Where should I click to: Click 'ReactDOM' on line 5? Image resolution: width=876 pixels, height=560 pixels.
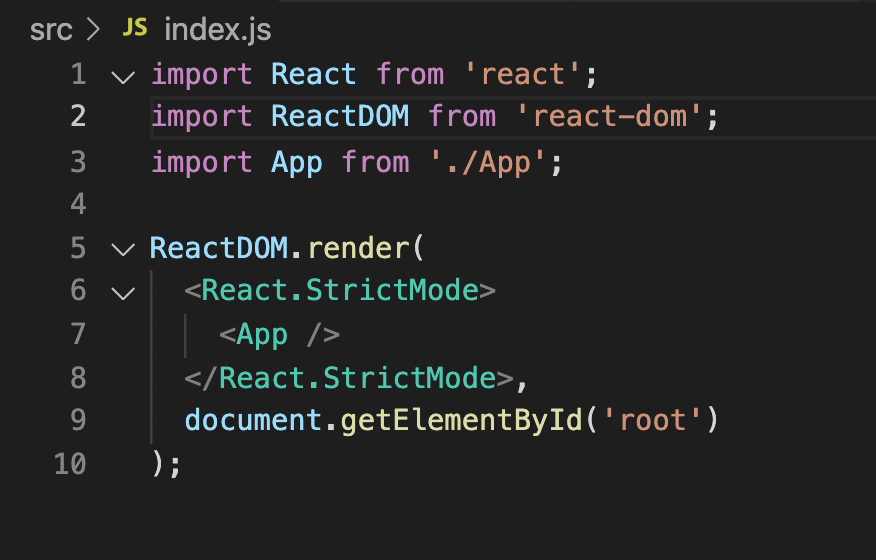pos(219,248)
